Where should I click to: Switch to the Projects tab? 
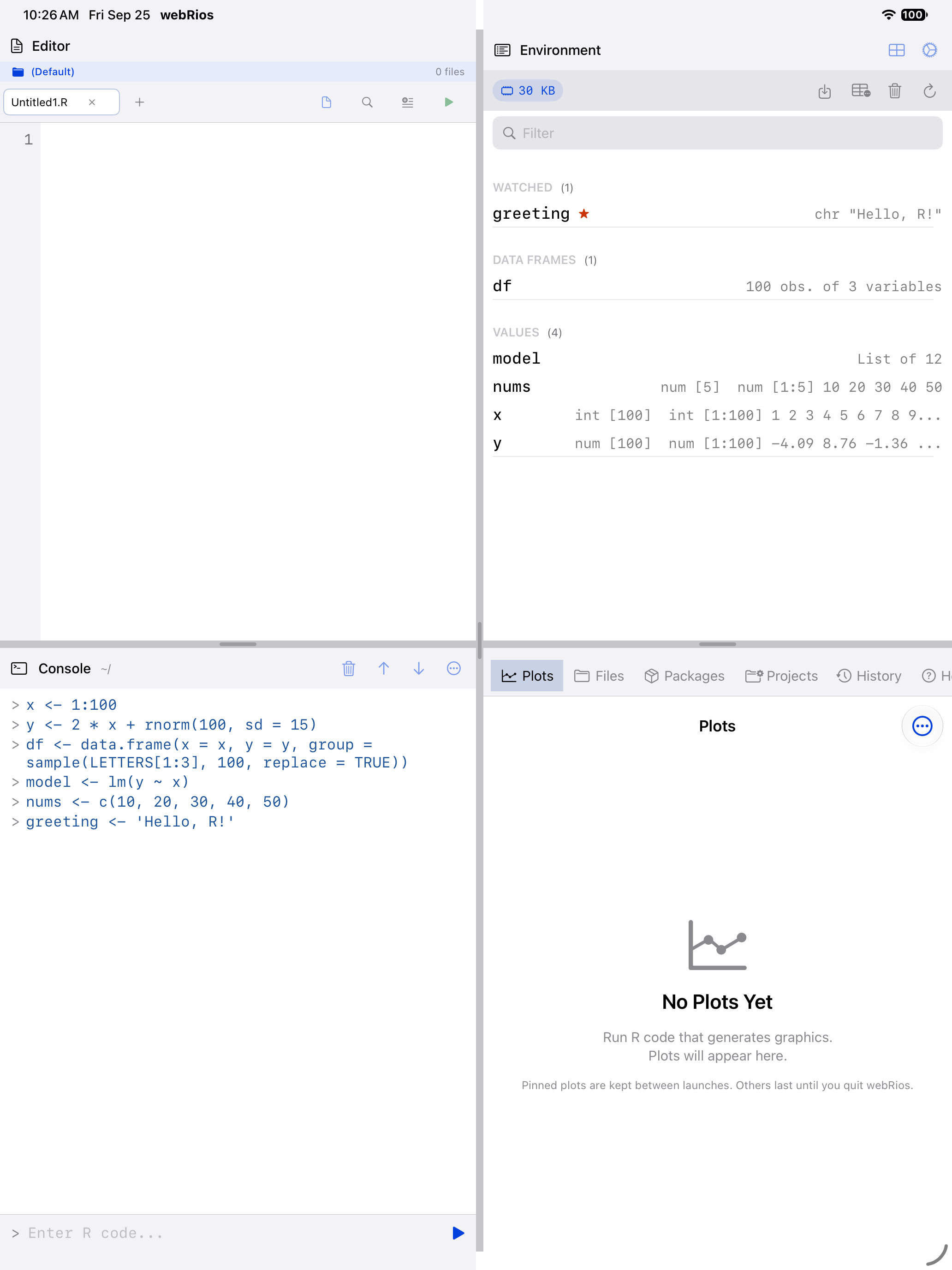tap(781, 676)
